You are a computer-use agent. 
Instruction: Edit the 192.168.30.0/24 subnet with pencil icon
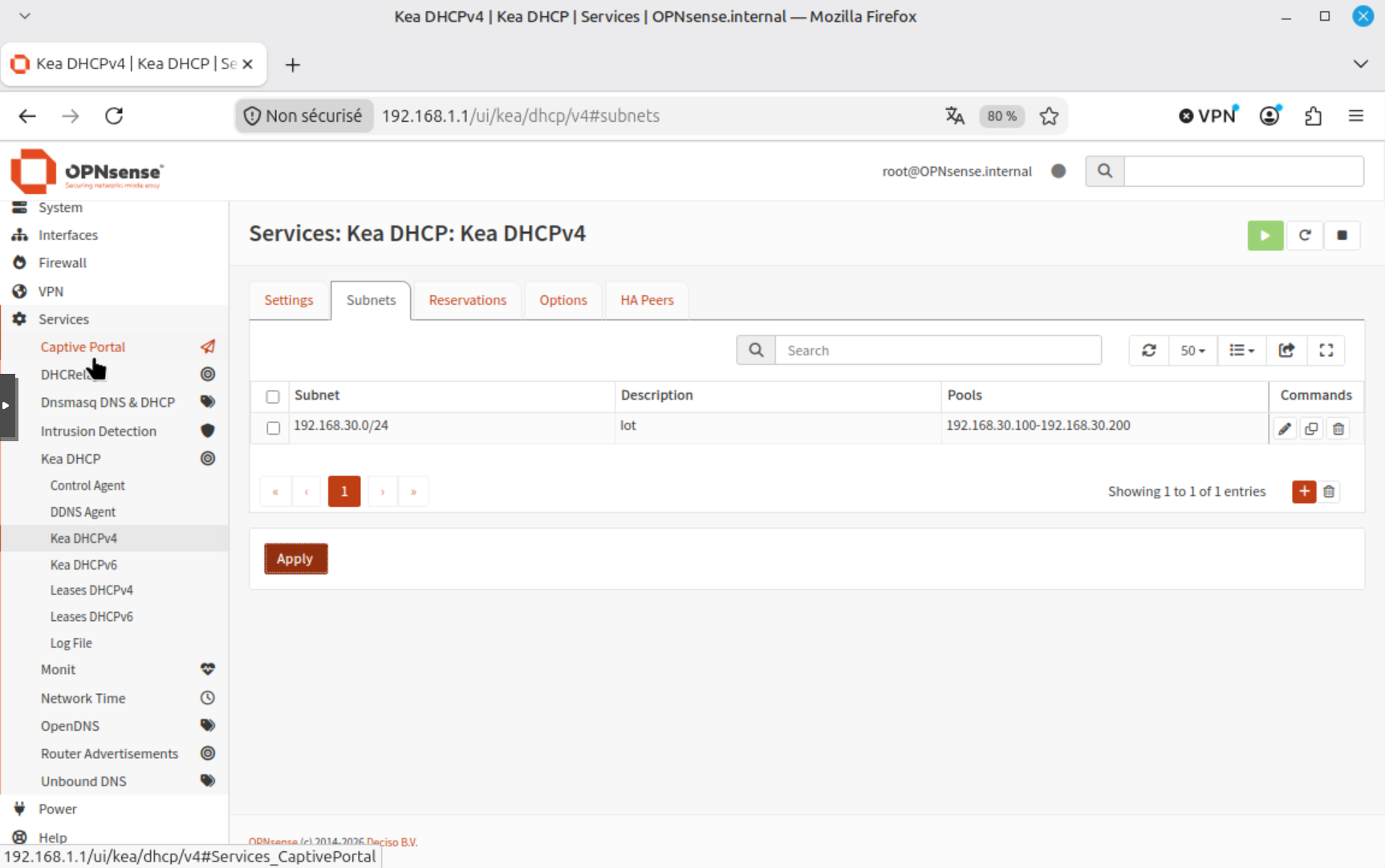click(x=1285, y=428)
